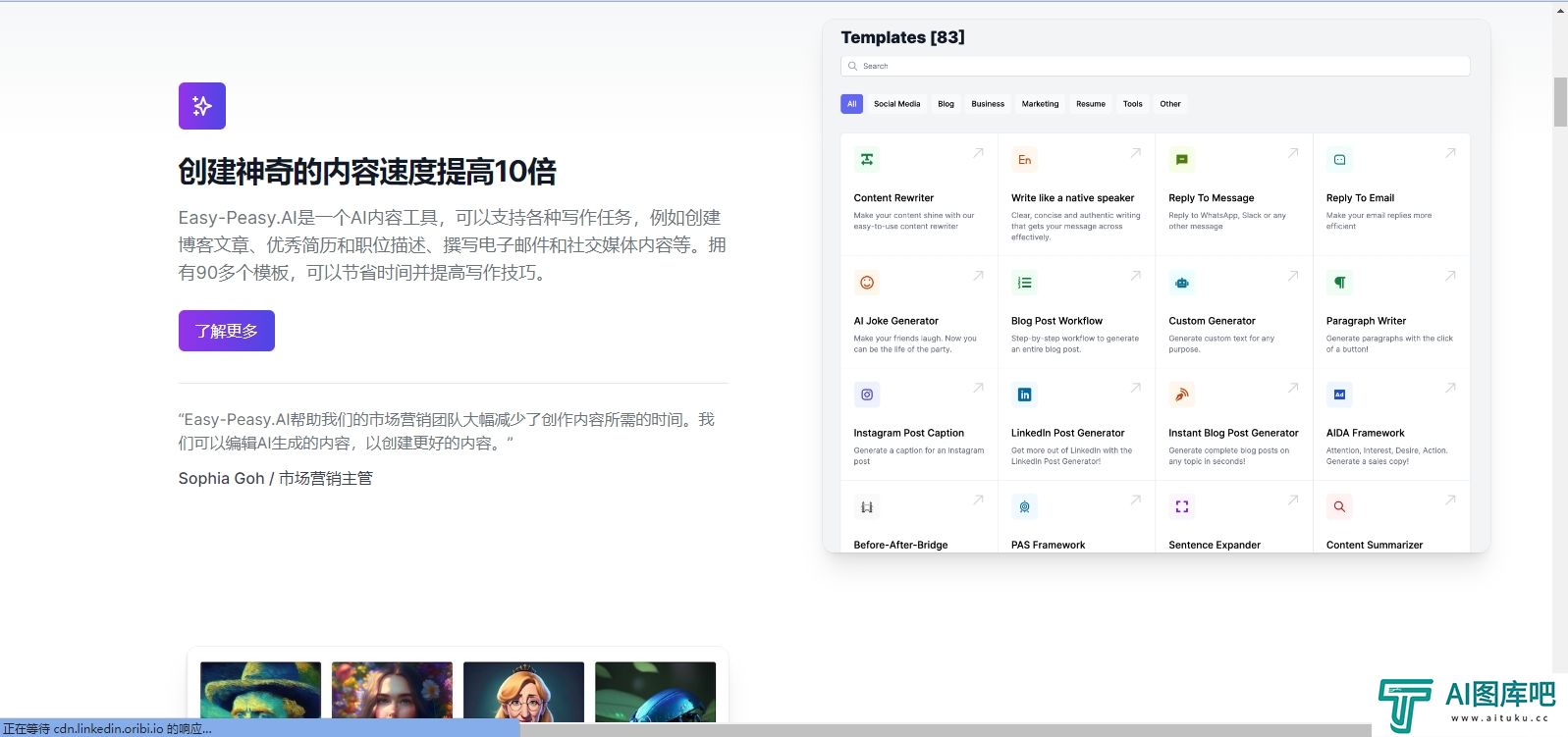This screenshot has height=737, width=1568.
Task: Select the Tools filter tab
Action: click(x=1133, y=104)
